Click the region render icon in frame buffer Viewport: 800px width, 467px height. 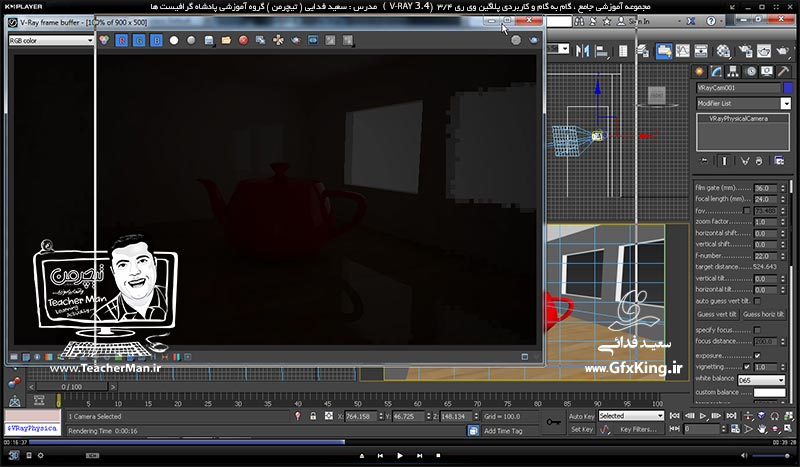[296, 40]
